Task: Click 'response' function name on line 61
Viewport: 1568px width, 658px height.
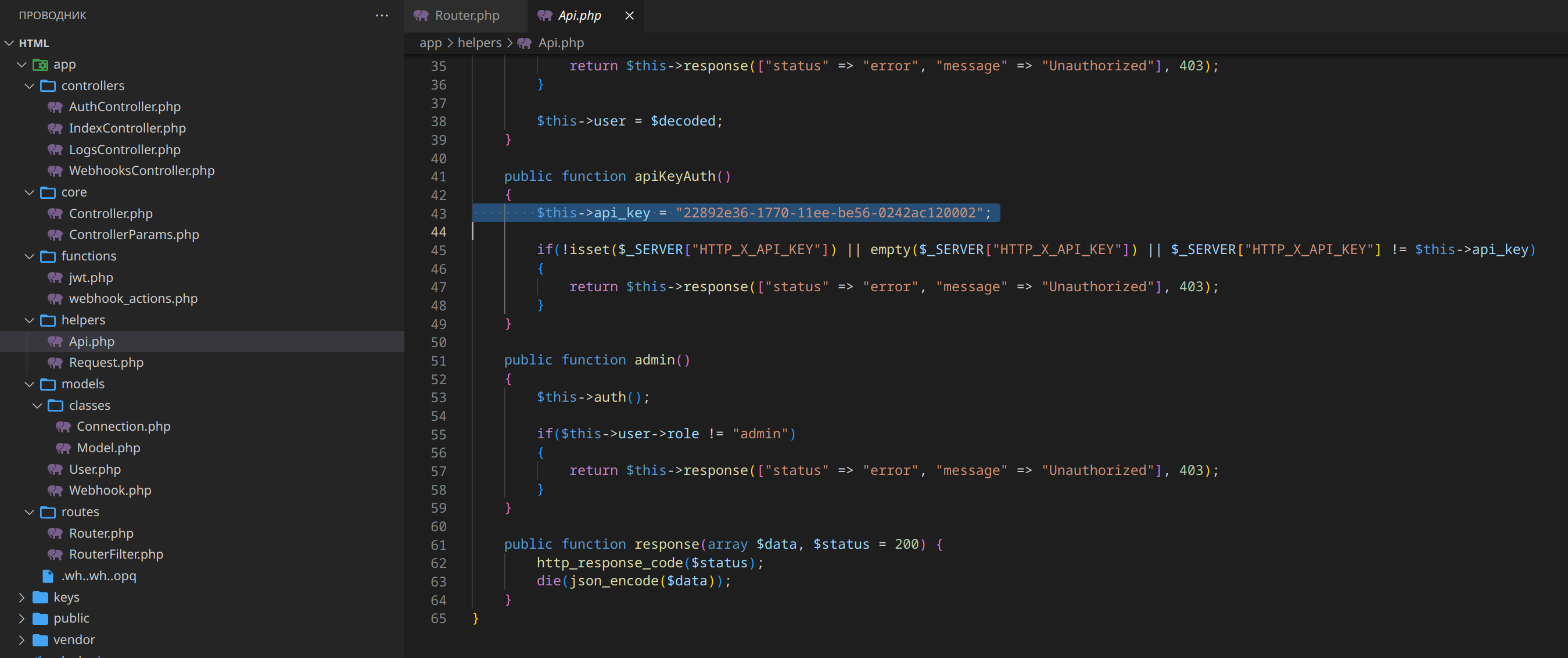Action: pyautogui.click(x=666, y=544)
